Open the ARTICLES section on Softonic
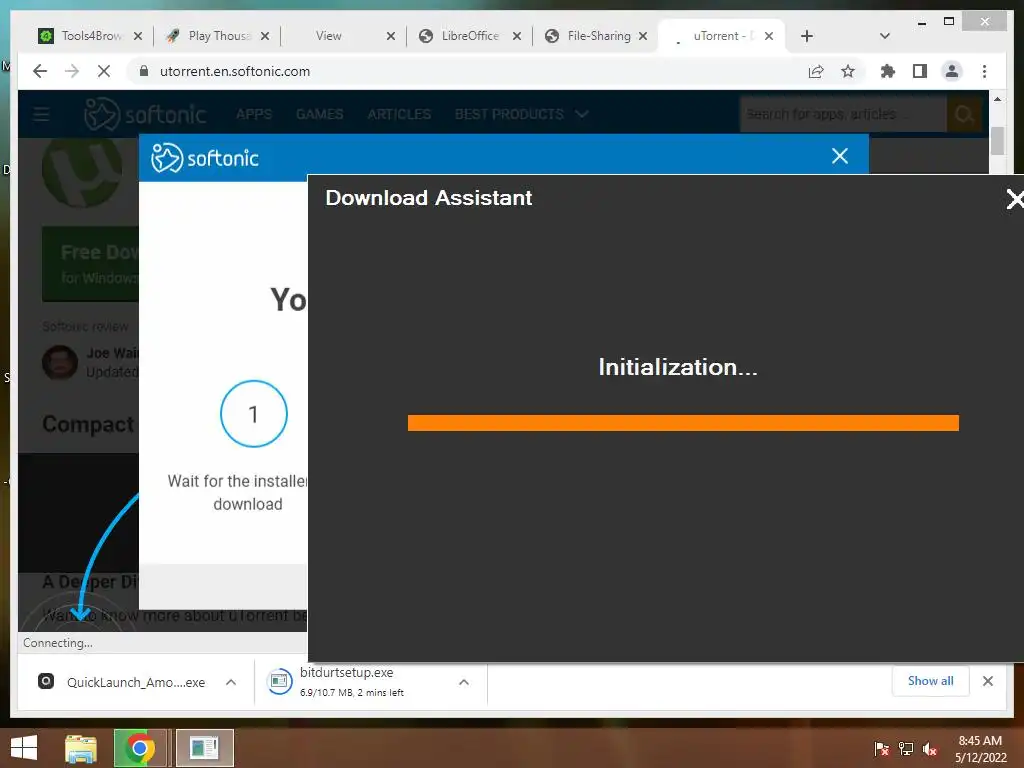This screenshot has width=1024, height=768. click(x=399, y=114)
